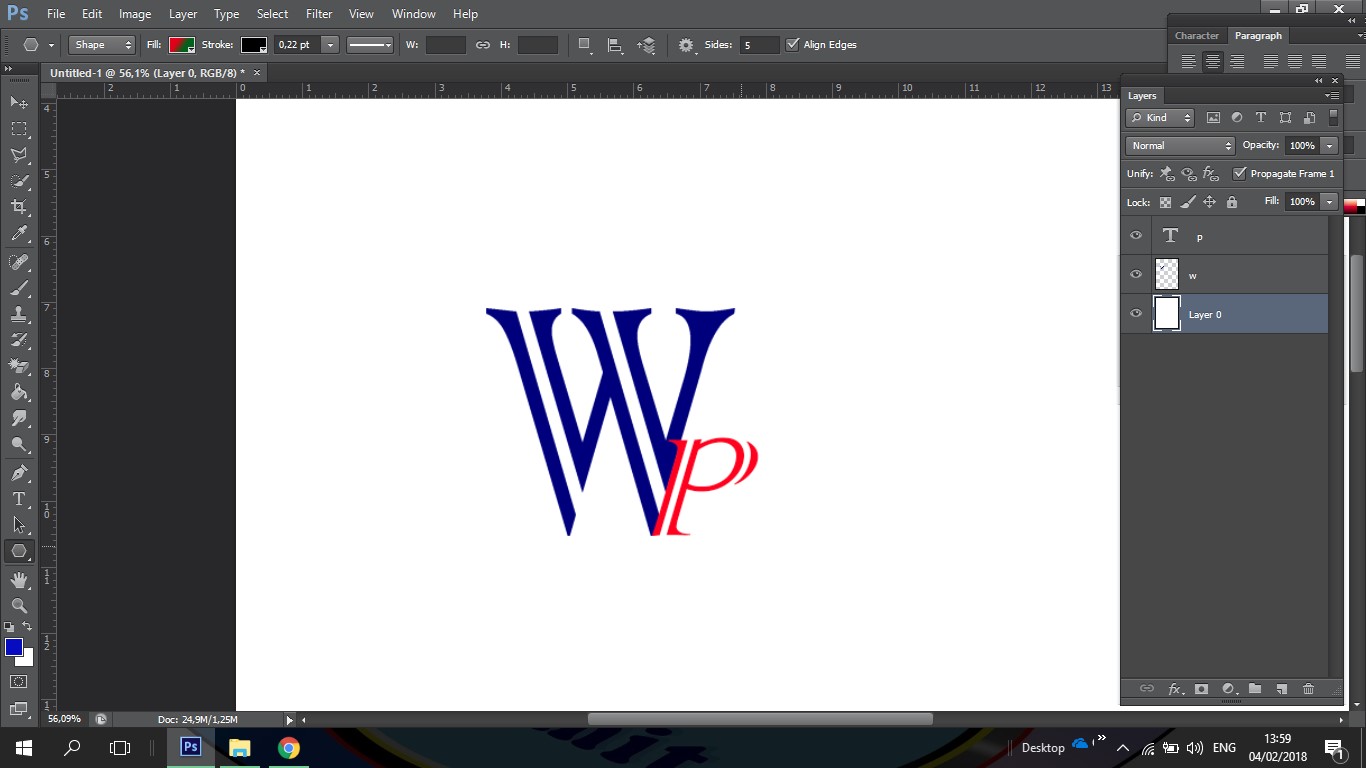Click the Unify layer style icon
This screenshot has width=1366, height=768.
(x=1211, y=174)
